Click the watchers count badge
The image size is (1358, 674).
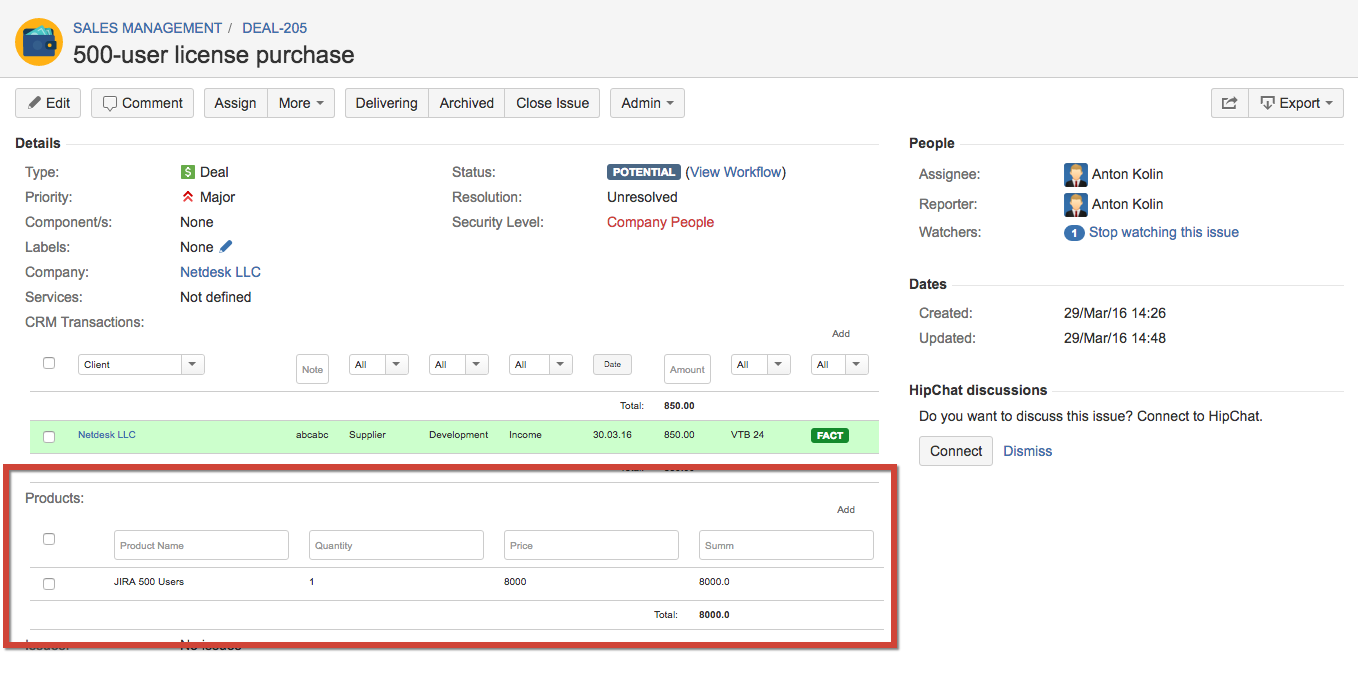click(1073, 233)
